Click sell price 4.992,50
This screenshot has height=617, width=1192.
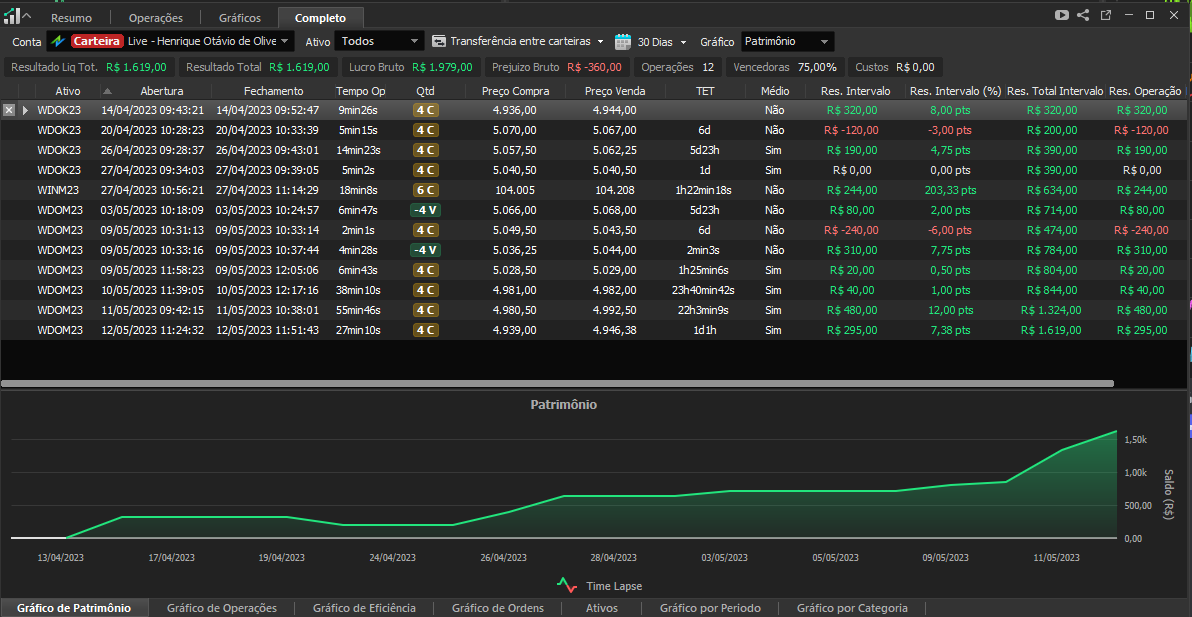(x=614, y=310)
